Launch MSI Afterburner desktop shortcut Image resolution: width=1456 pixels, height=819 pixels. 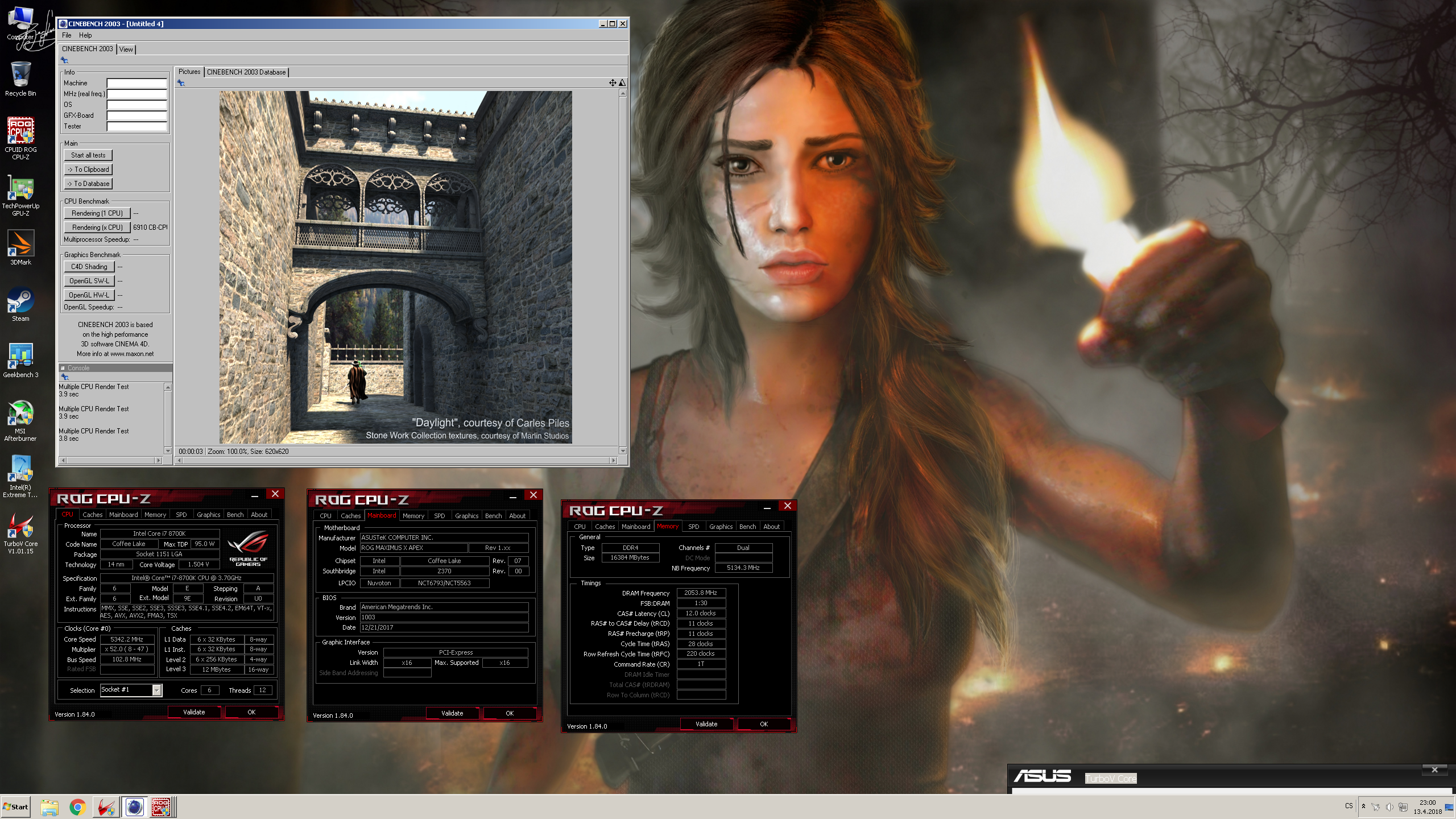pos(20,421)
